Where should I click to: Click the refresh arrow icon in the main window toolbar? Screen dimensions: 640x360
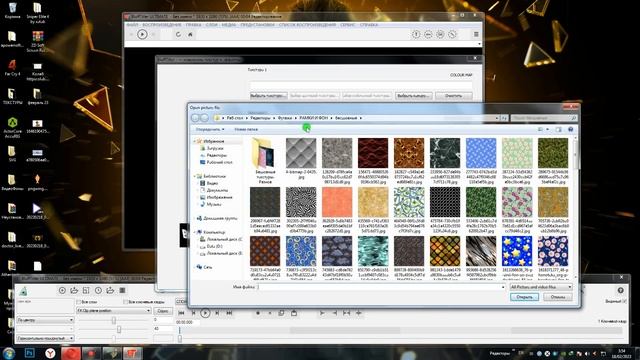click(178, 34)
